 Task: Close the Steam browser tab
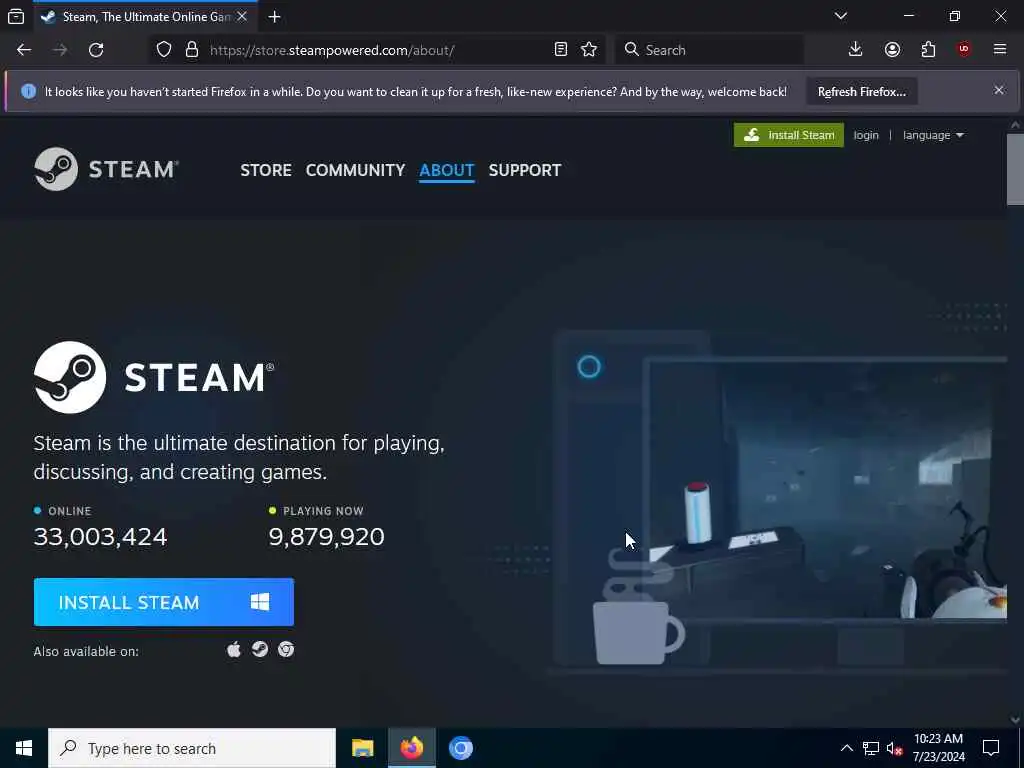click(242, 17)
